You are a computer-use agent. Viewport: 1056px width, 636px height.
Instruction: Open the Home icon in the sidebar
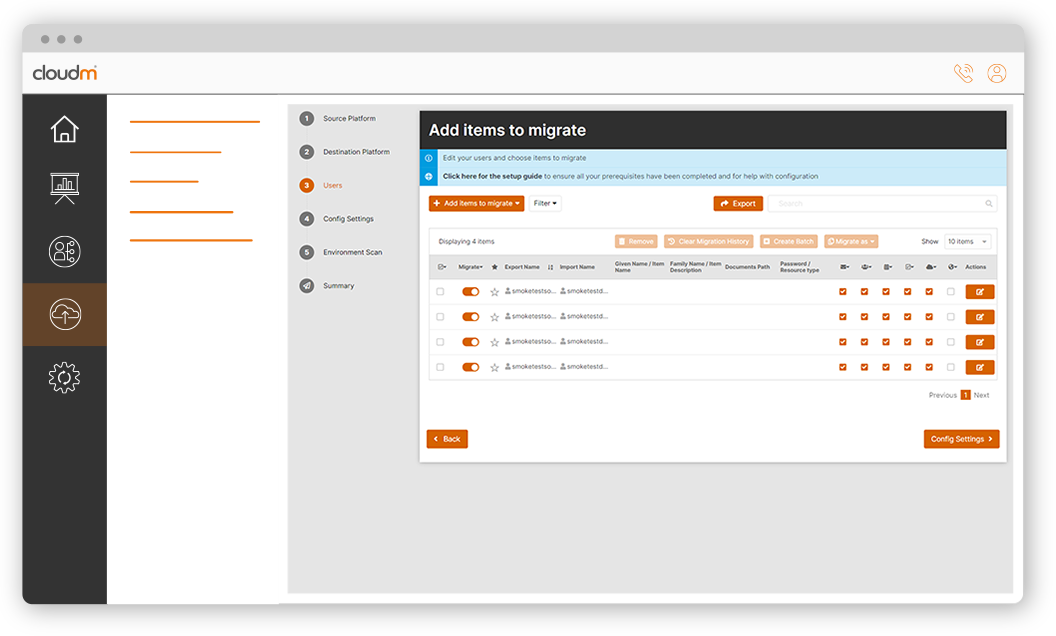64,129
